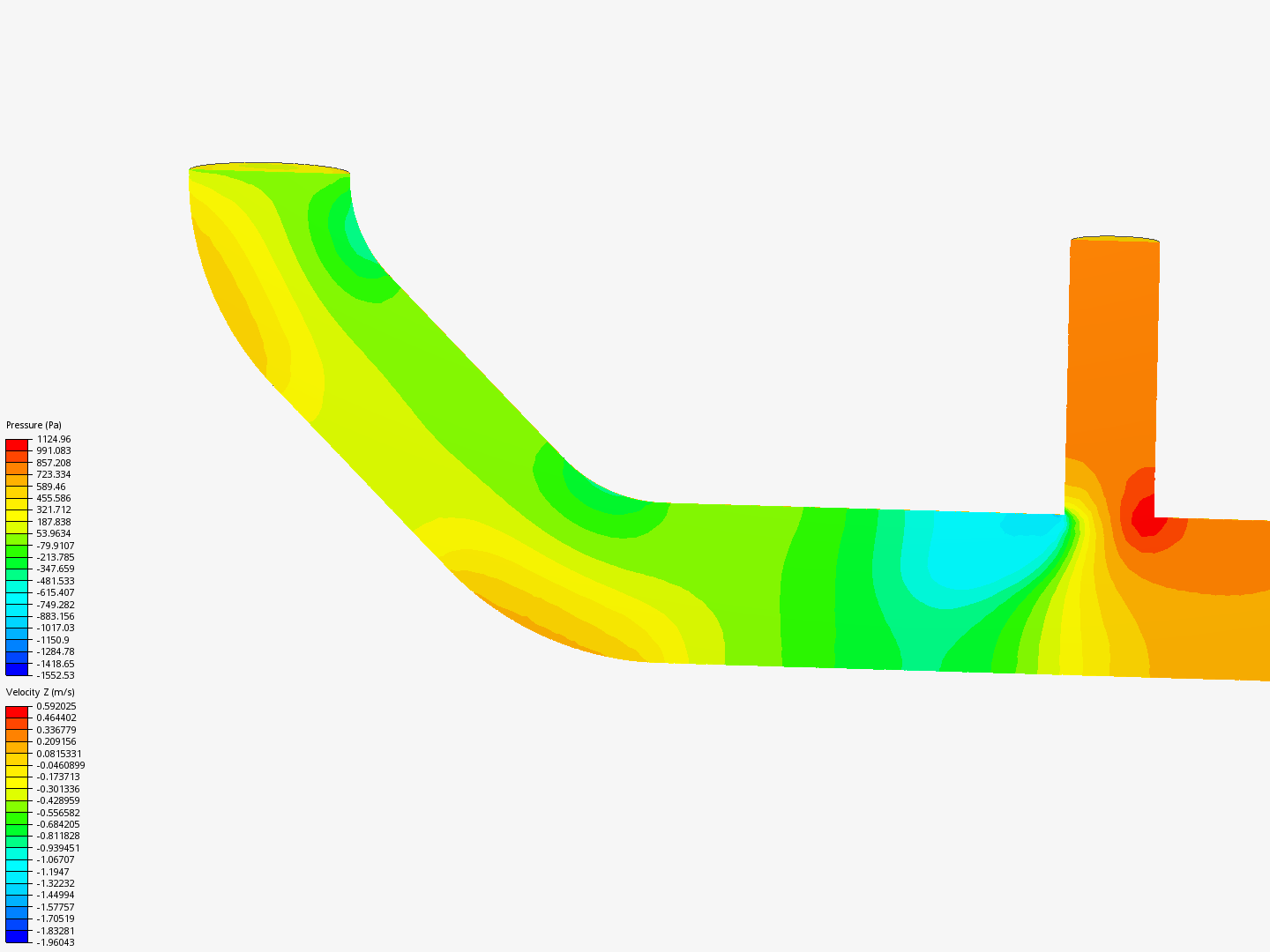This screenshot has width=1270, height=952.
Task: Click the Pressure legend value 589.46
Action: (51, 487)
